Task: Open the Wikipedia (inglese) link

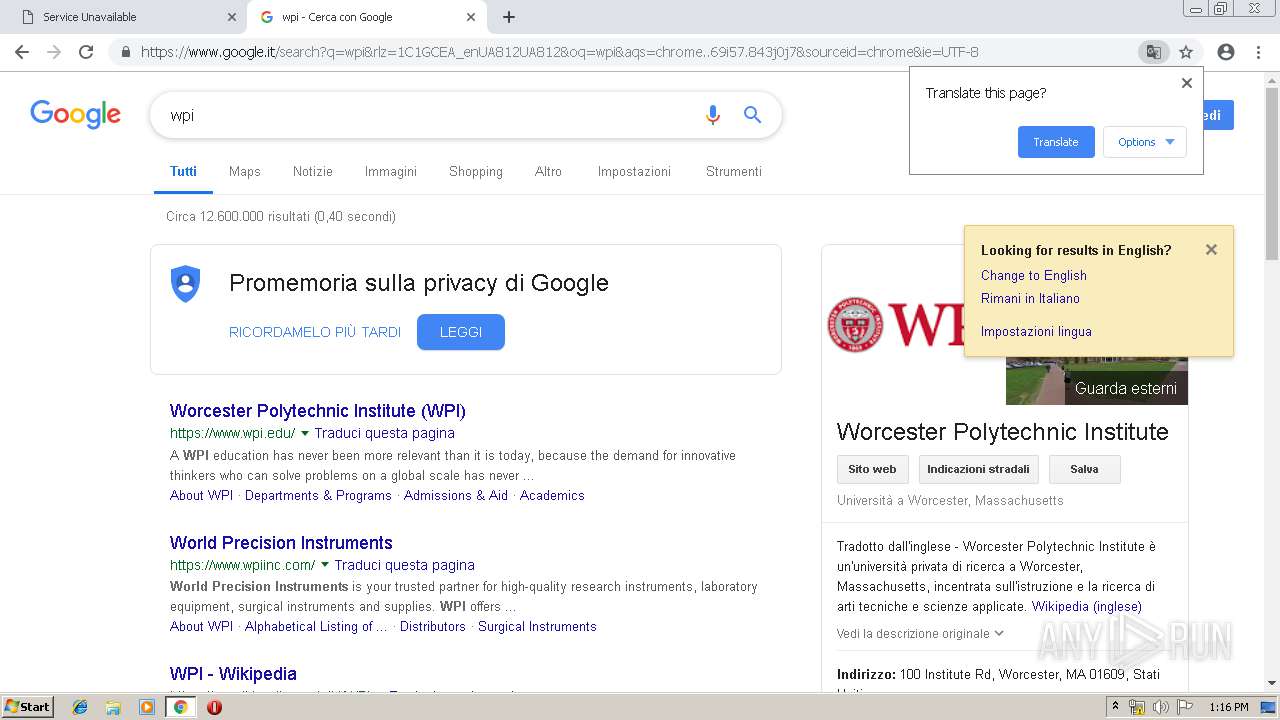Action: [x=1086, y=606]
